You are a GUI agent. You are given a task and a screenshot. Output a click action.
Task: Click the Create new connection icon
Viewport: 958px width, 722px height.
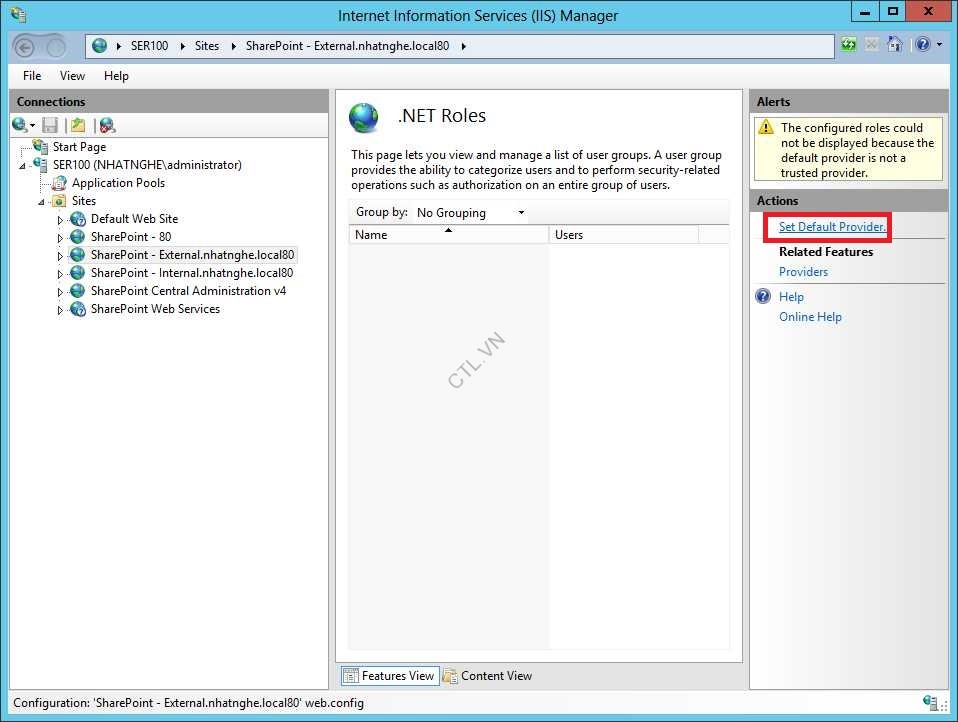[x=77, y=124]
